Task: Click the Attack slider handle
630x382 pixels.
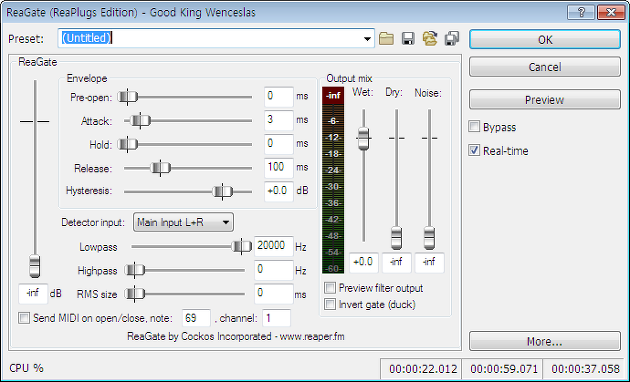Action: [140, 120]
